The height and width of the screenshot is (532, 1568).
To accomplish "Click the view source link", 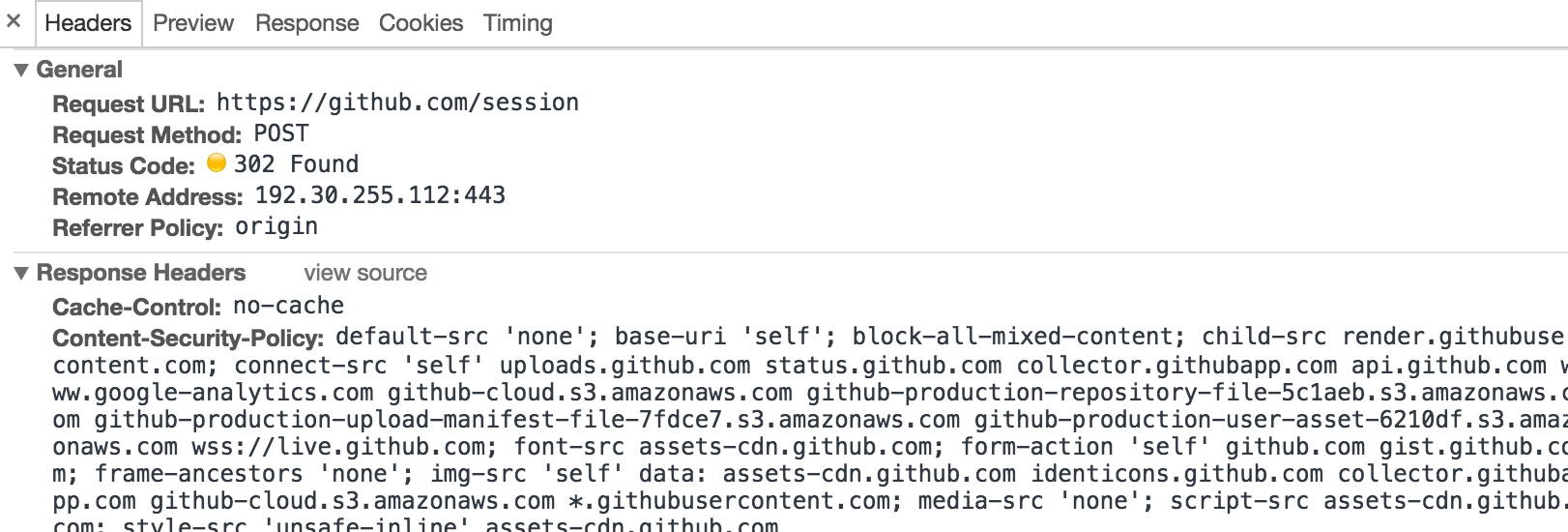I will 365,273.
